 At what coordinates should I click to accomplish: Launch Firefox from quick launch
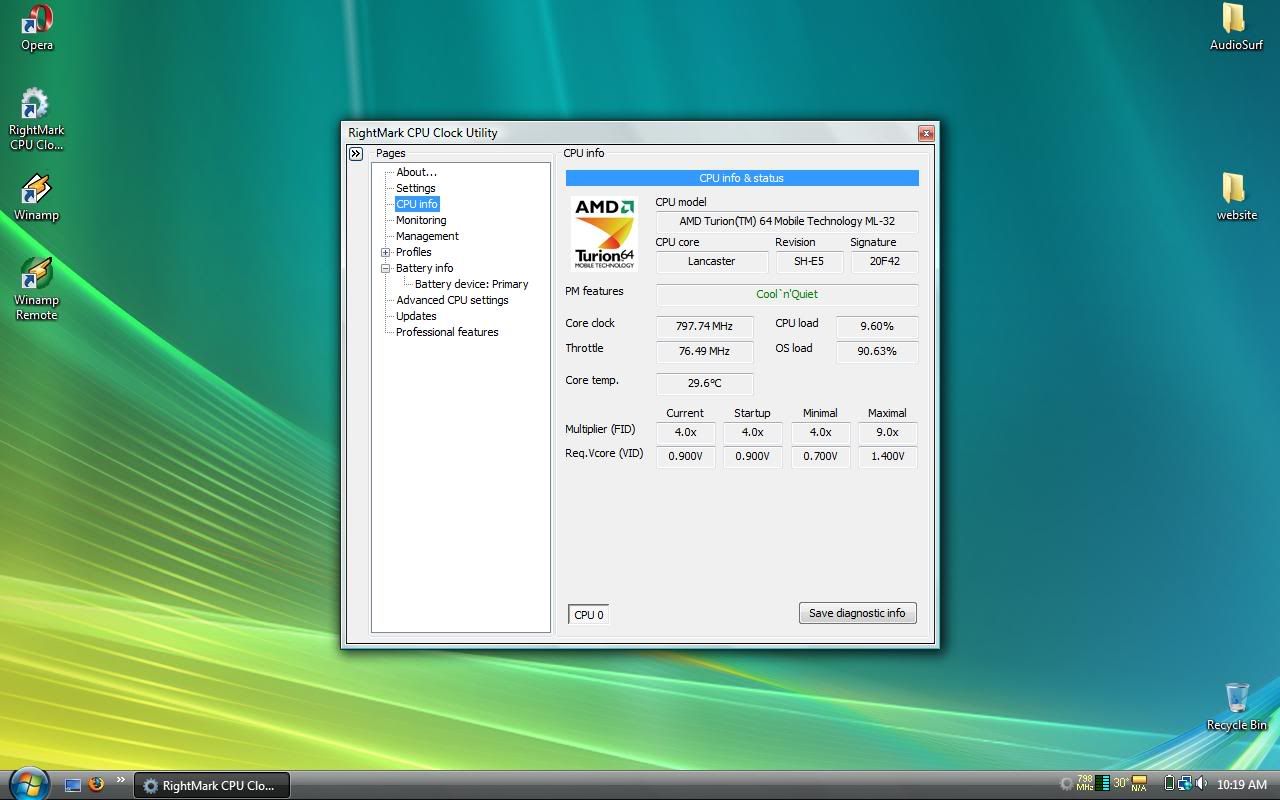click(96, 785)
